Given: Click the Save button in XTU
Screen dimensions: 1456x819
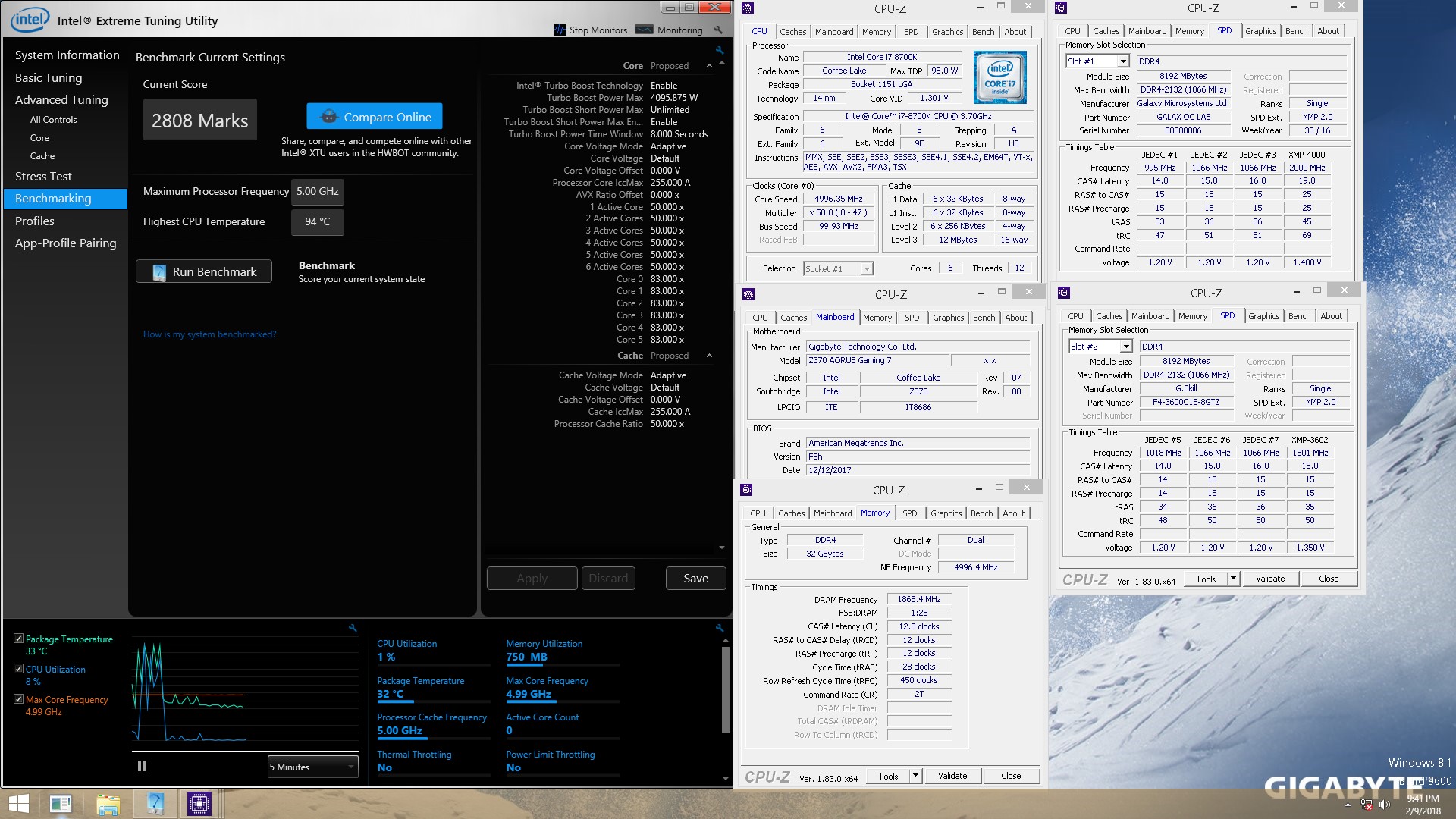Looking at the screenshot, I should [x=695, y=578].
